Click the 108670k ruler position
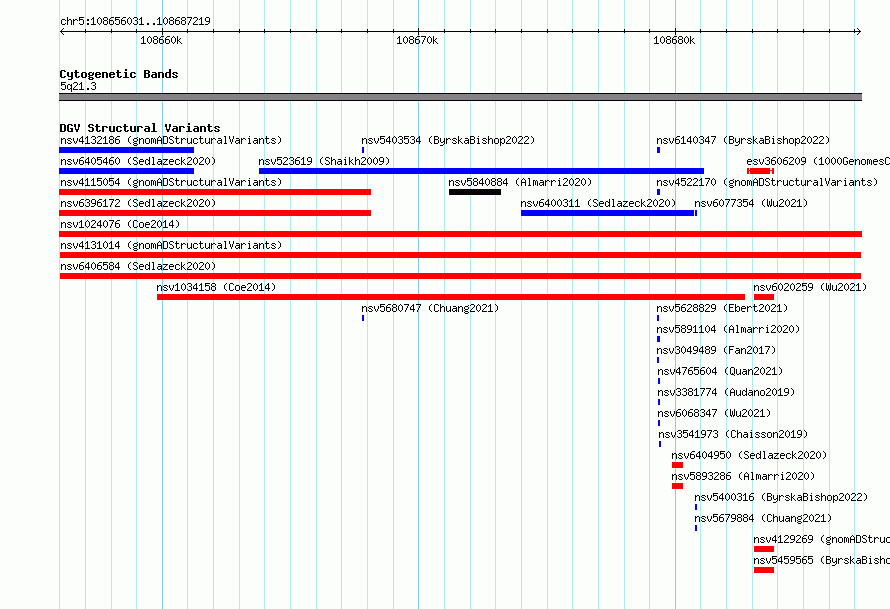This screenshot has width=890, height=609. tap(417, 40)
